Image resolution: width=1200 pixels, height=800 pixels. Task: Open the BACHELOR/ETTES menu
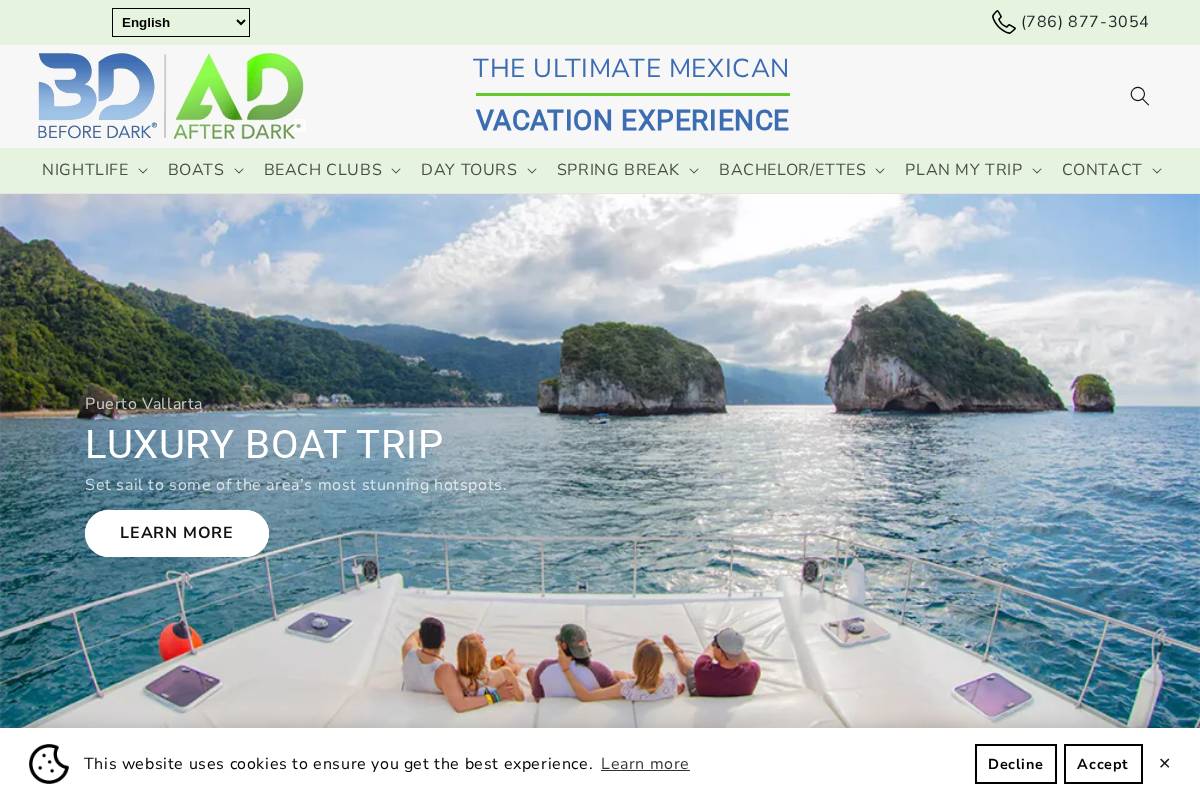pos(802,170)
